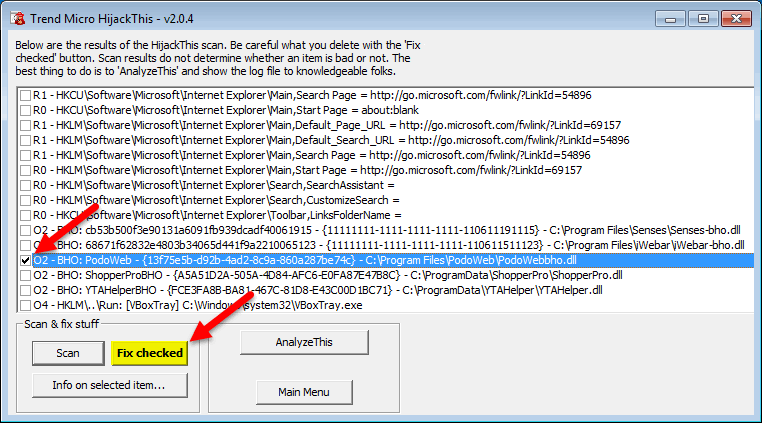762x423 pixels.
Task: Click the AnalyzeThis button
Action: (304, 342)
